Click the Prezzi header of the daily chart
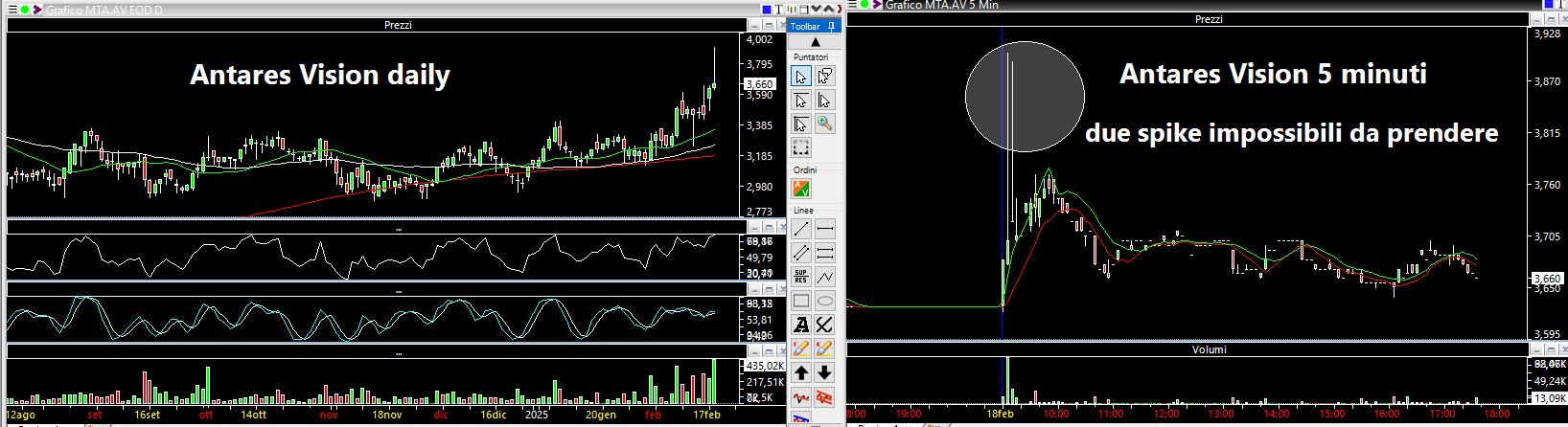Viewport: 1568px width, 427px height. coord(397,25)
